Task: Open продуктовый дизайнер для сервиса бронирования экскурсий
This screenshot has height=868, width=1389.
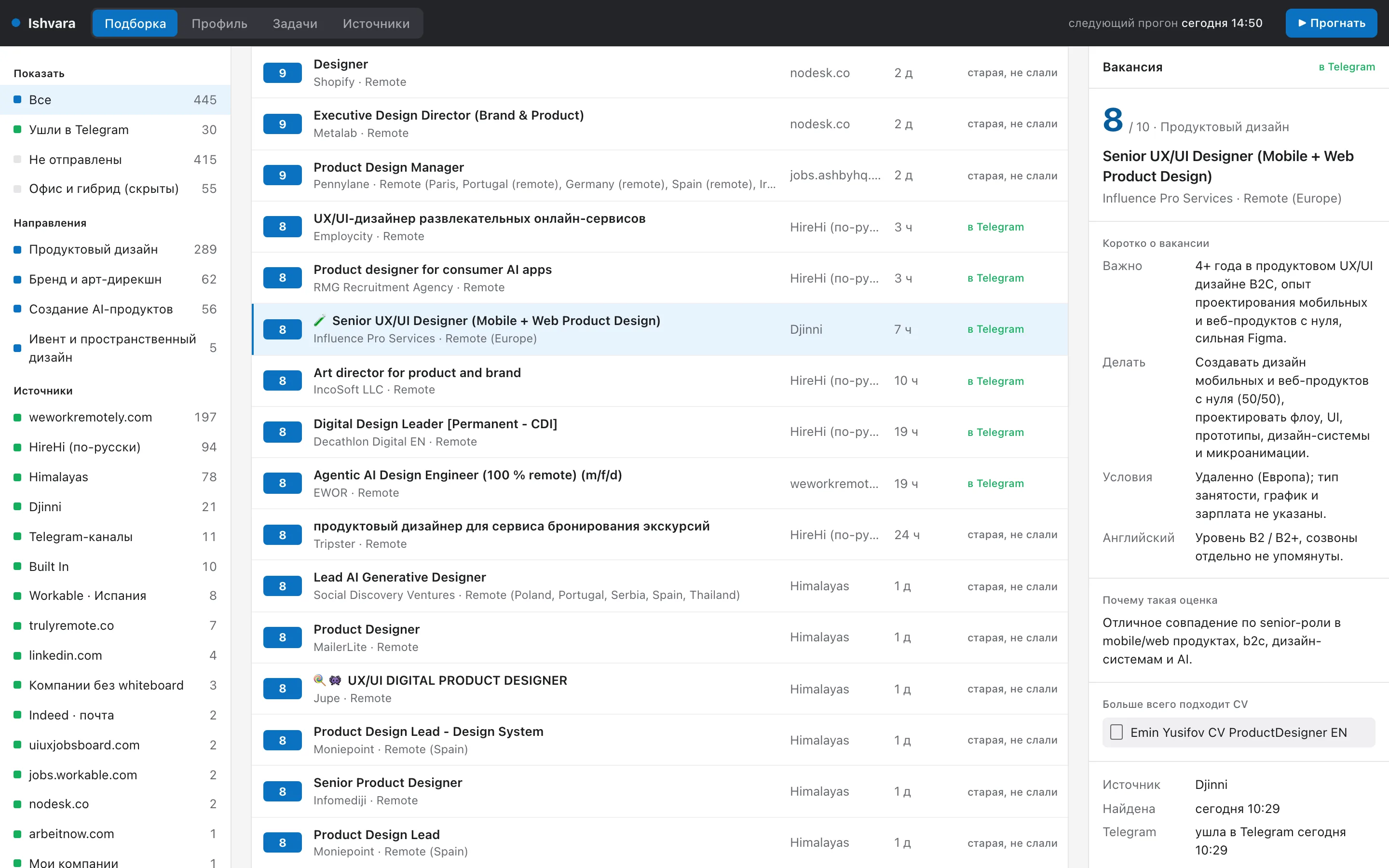Action: point(659,534)
